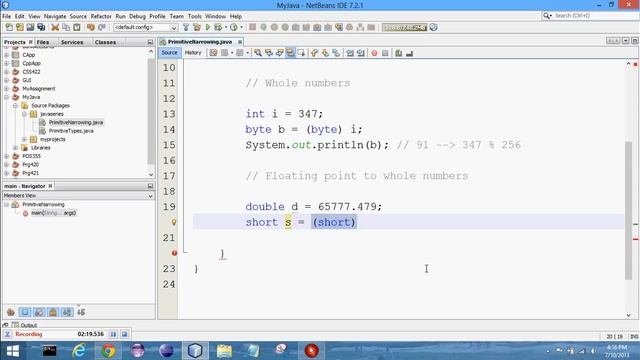
Task: Switch to History editor view
Action: tap(193, 53)
